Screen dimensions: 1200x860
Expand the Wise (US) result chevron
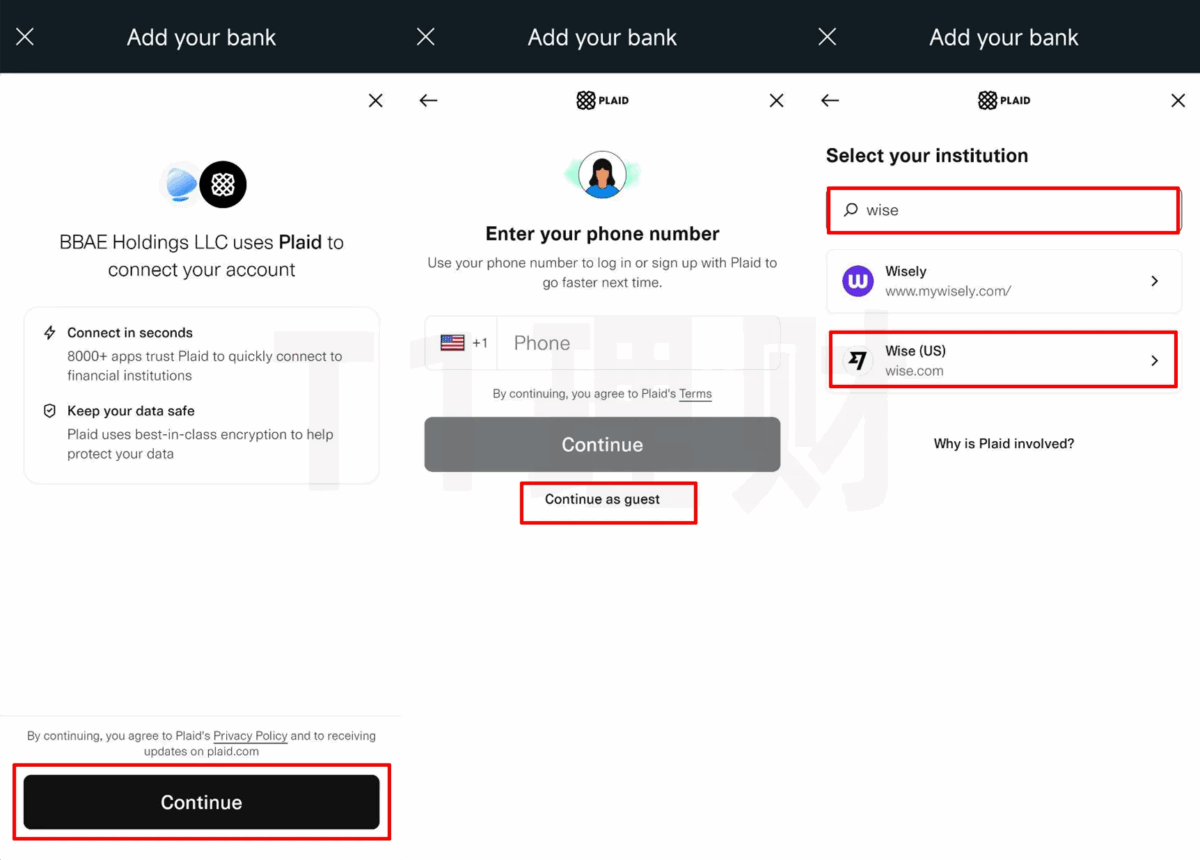[x=1154, y=361]
